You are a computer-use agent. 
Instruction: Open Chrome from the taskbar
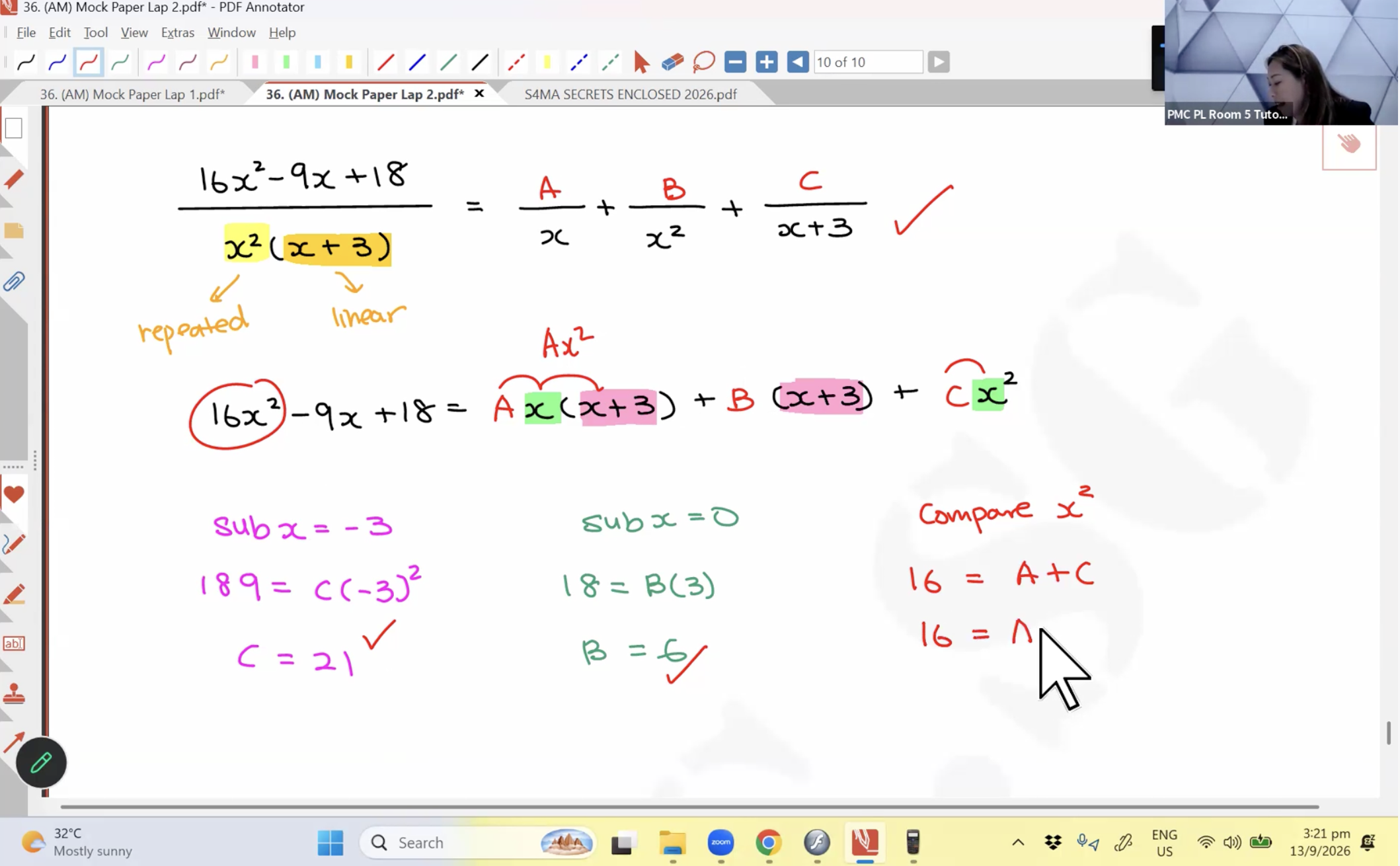[768, 843]
